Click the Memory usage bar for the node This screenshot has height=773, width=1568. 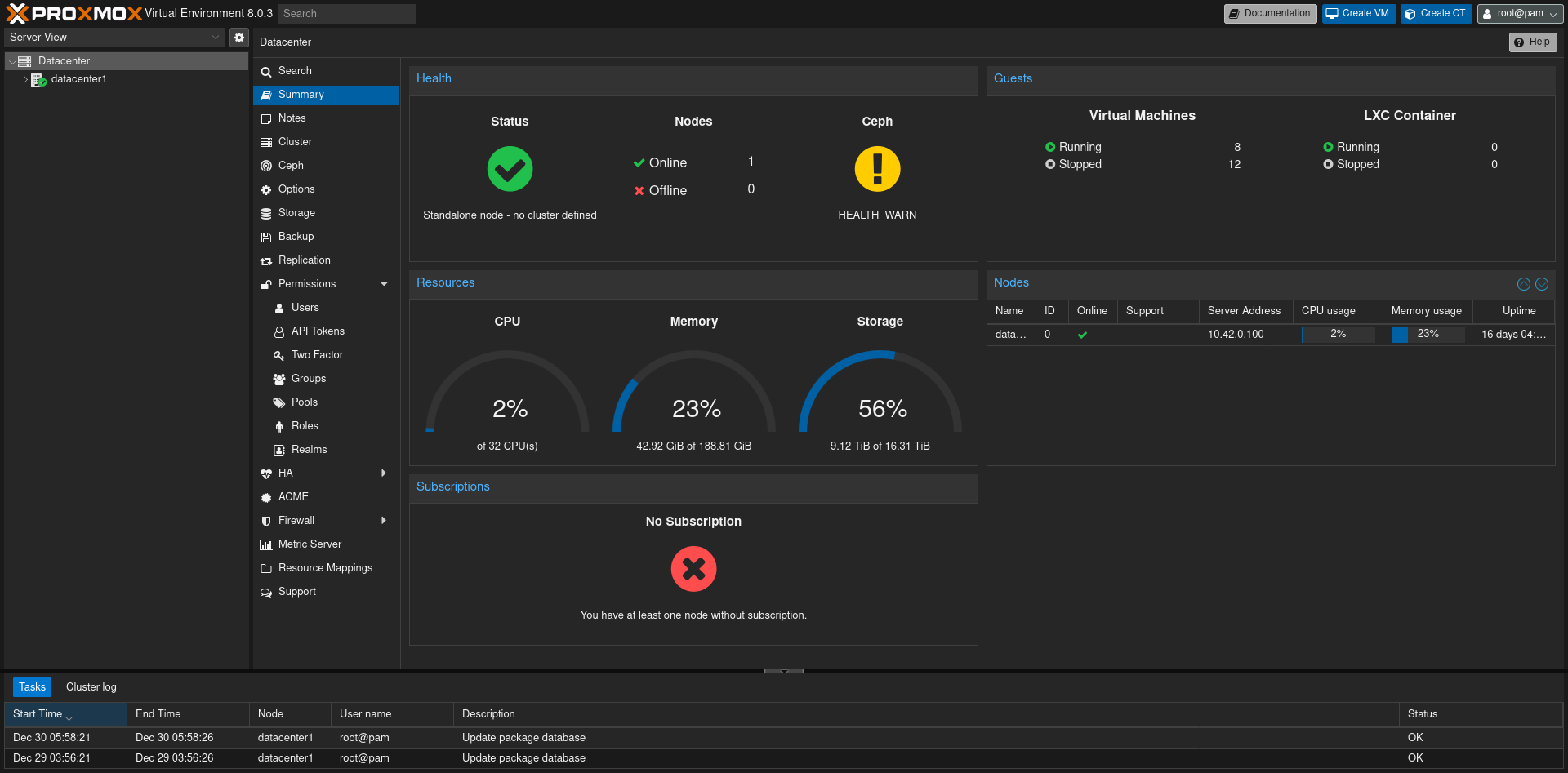[x=1427, y=334]
